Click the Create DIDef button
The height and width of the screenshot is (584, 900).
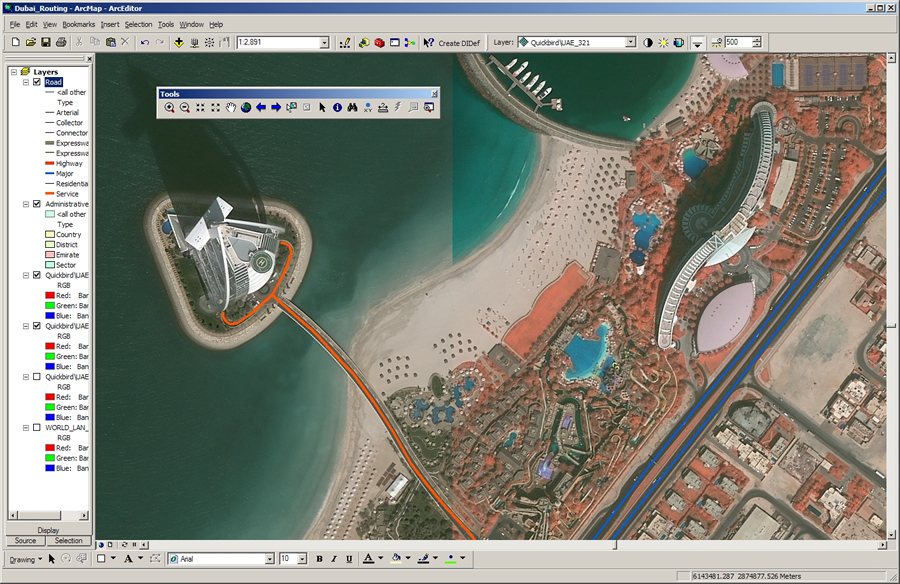tap(459, 43)
